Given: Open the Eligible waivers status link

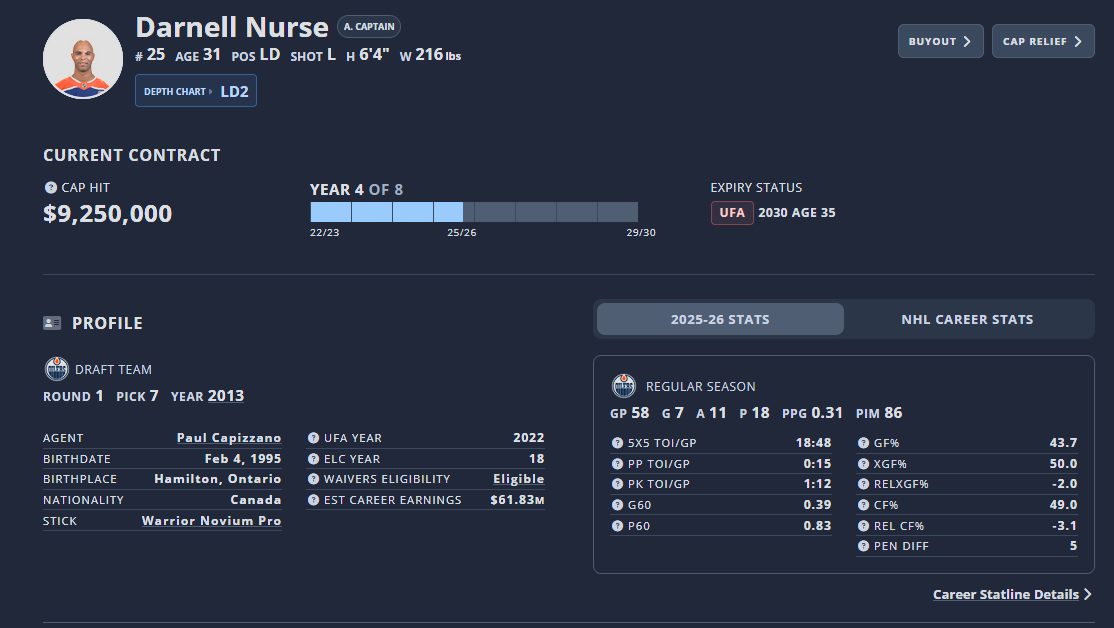Looking at the screenshot, I should (519, 479).
